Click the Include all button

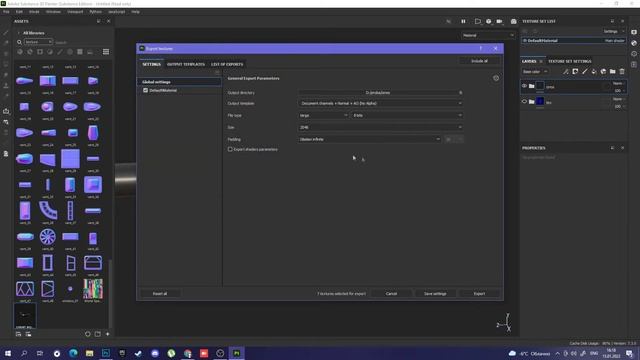point(480,61)
